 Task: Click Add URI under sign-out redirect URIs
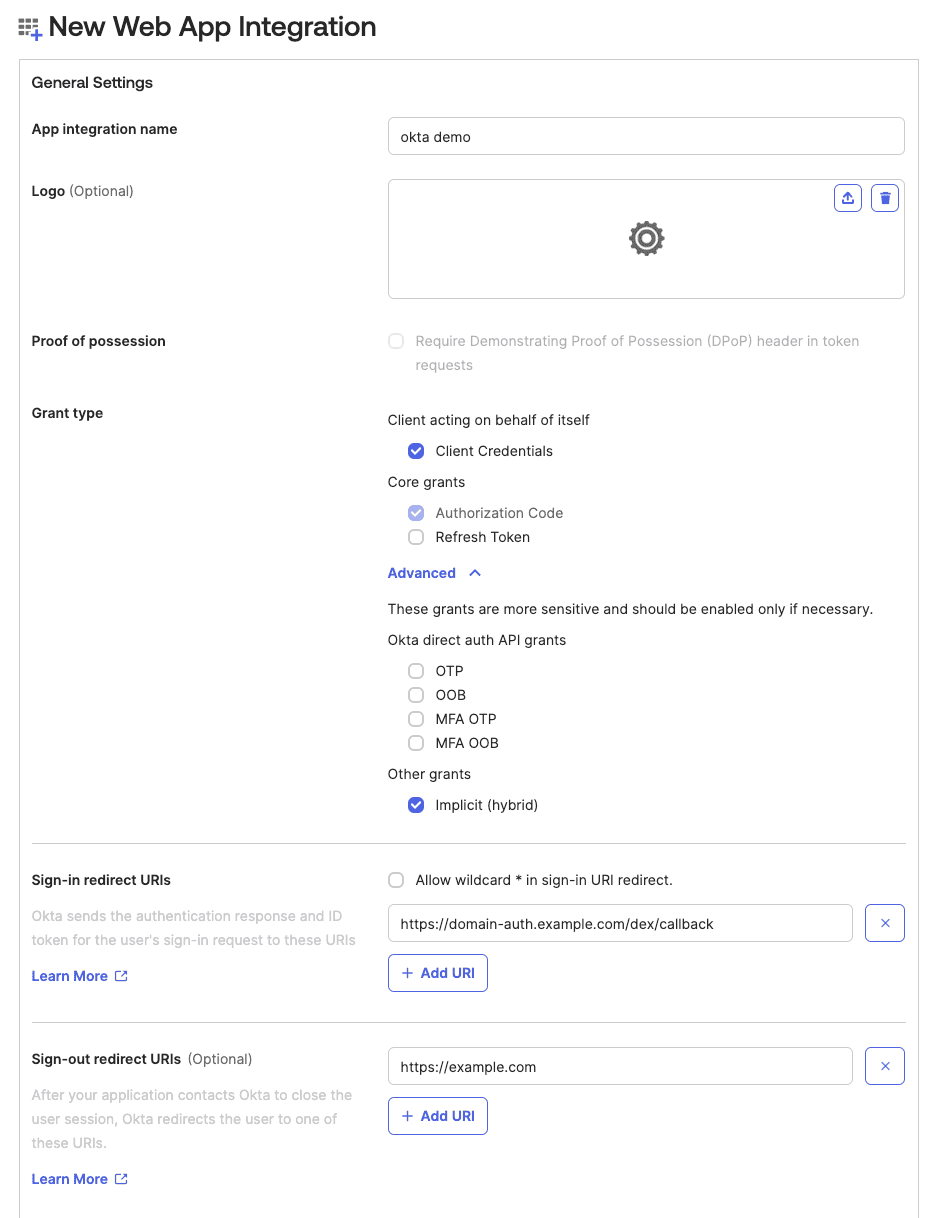pyautogui.click(x=437, y=1115)
